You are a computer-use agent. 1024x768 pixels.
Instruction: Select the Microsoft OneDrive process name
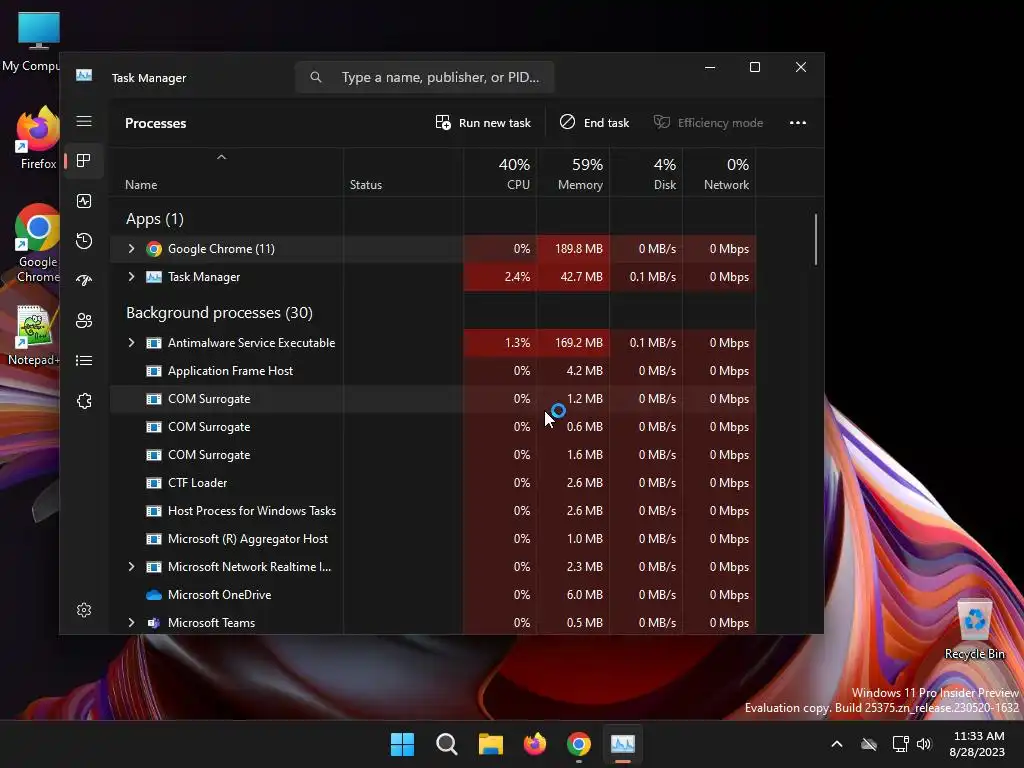219,595
